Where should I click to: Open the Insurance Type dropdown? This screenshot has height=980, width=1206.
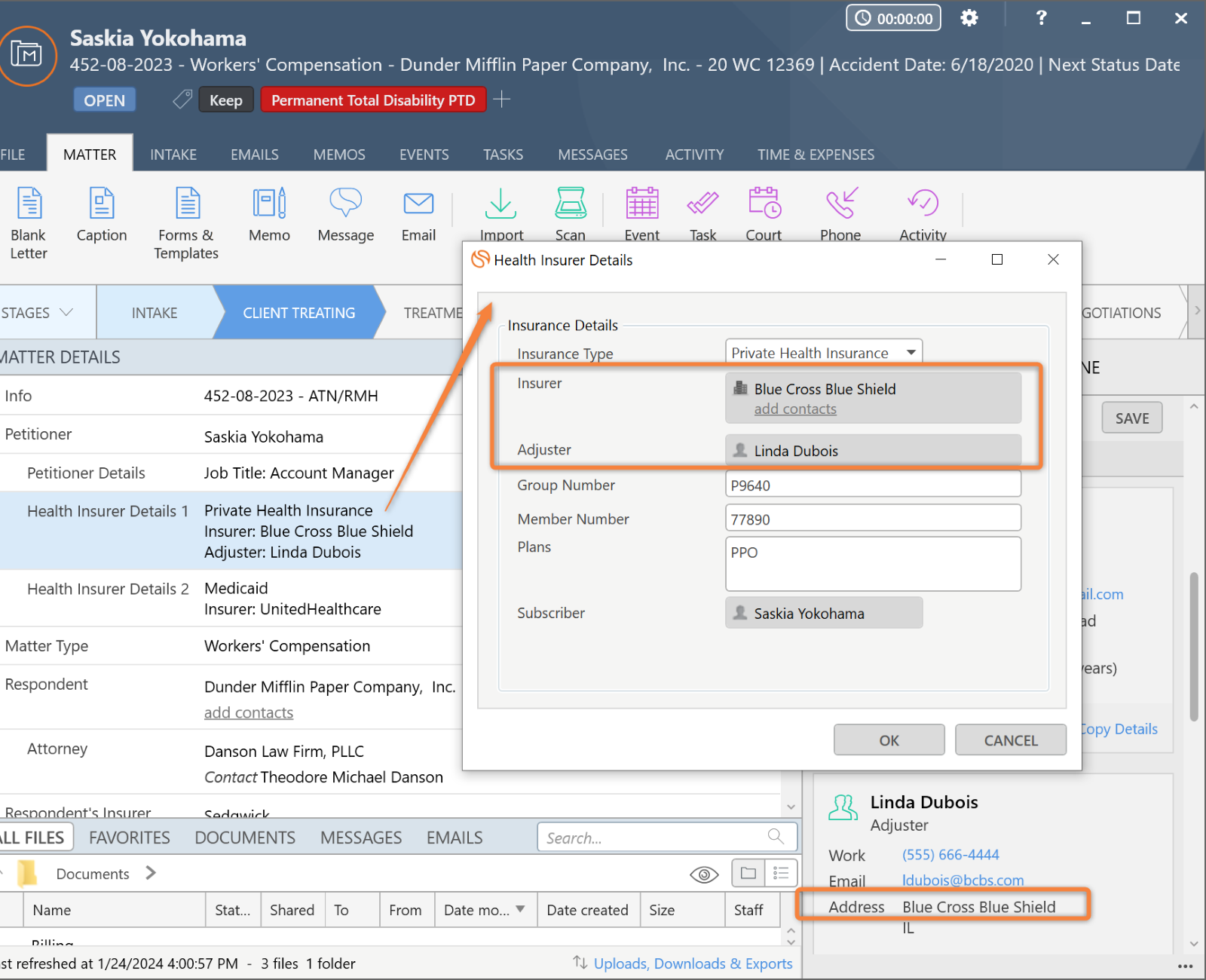pyautogui.click(x=911, y=353)
